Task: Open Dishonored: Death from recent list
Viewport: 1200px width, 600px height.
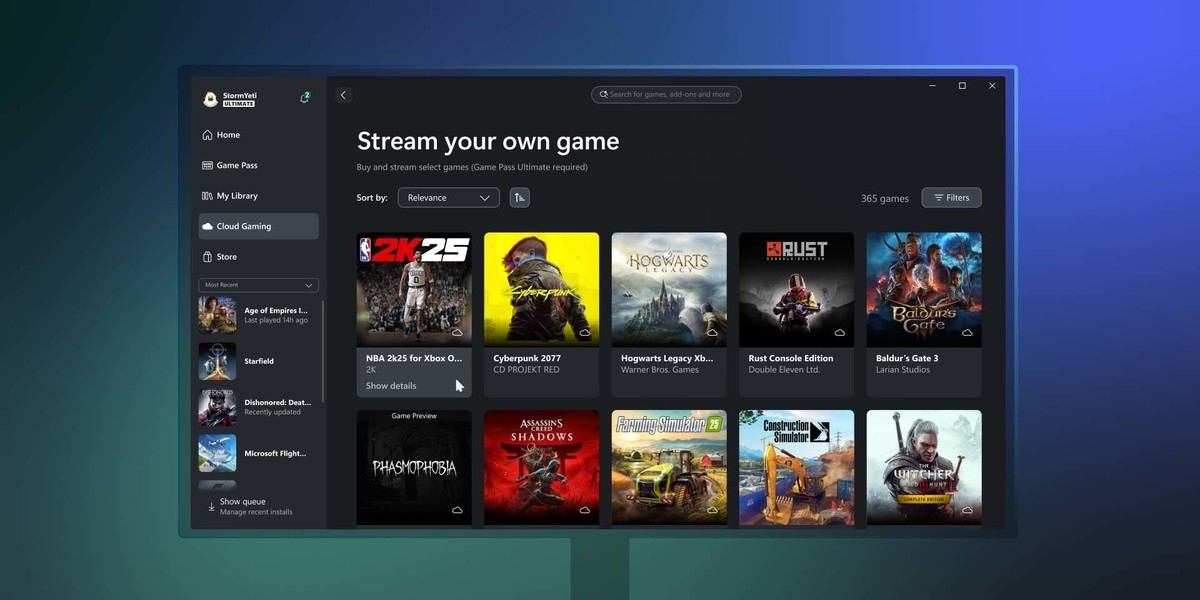Action: click(x=259, y=407)
